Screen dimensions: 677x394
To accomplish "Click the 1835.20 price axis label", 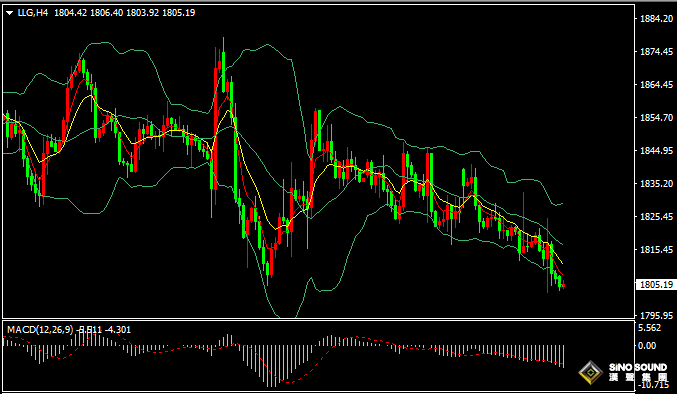I will [657, 184].
